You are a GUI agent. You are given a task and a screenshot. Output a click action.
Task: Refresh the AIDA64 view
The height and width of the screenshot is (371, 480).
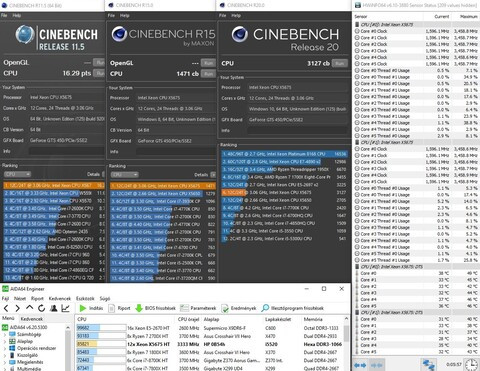[41, 308]
